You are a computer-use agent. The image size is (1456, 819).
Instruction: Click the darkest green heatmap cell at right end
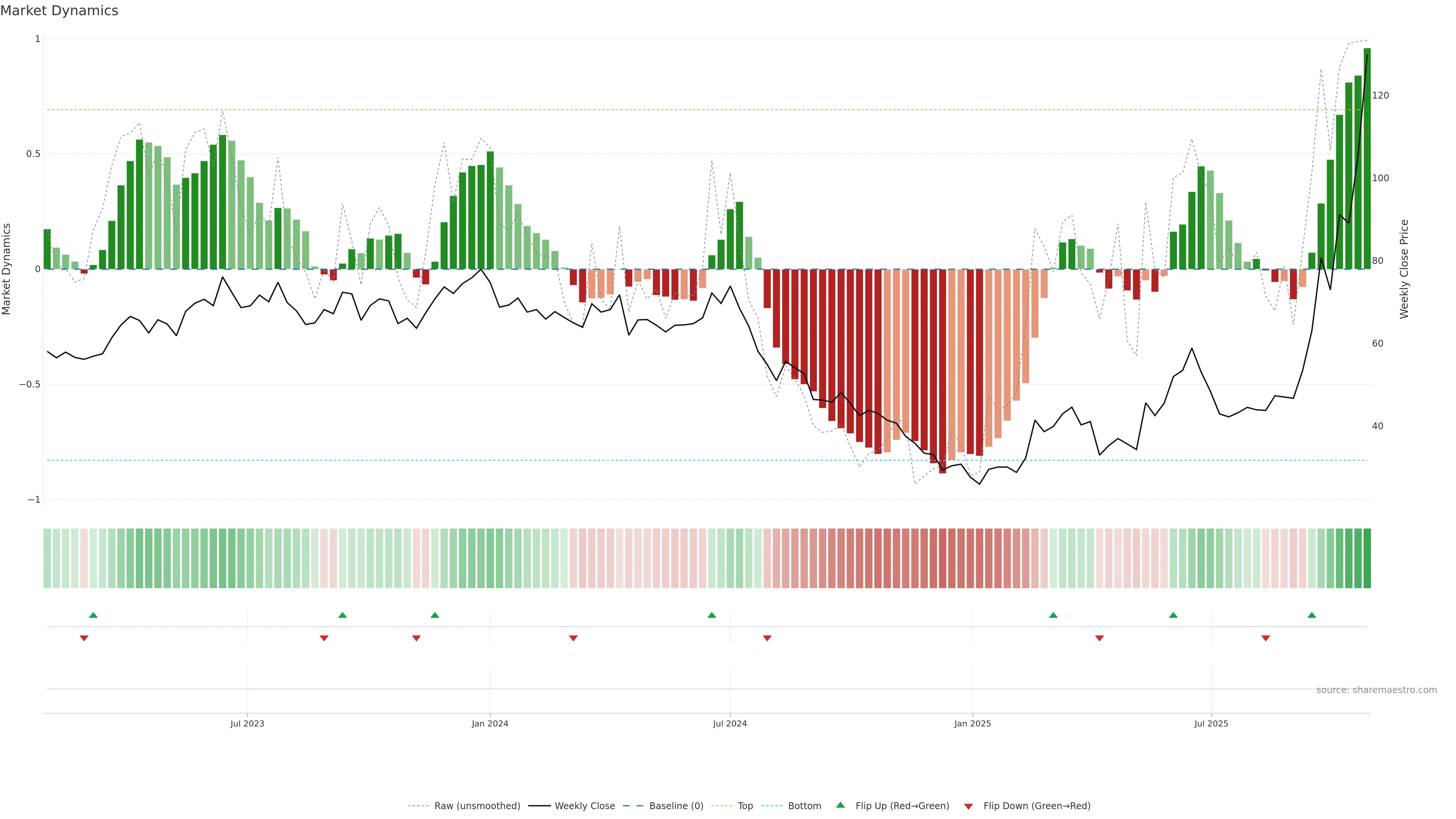tap(1367, 558)
